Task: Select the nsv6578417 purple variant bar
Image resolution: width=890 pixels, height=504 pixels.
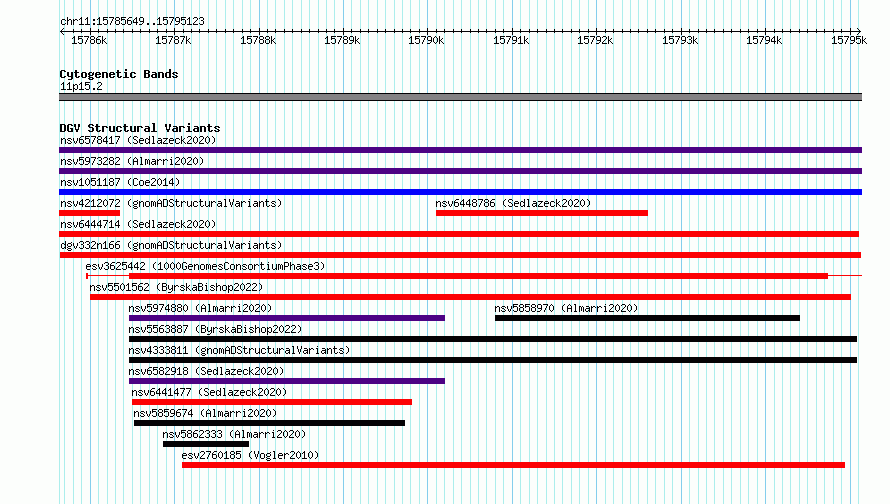Action: coord(460,150)
